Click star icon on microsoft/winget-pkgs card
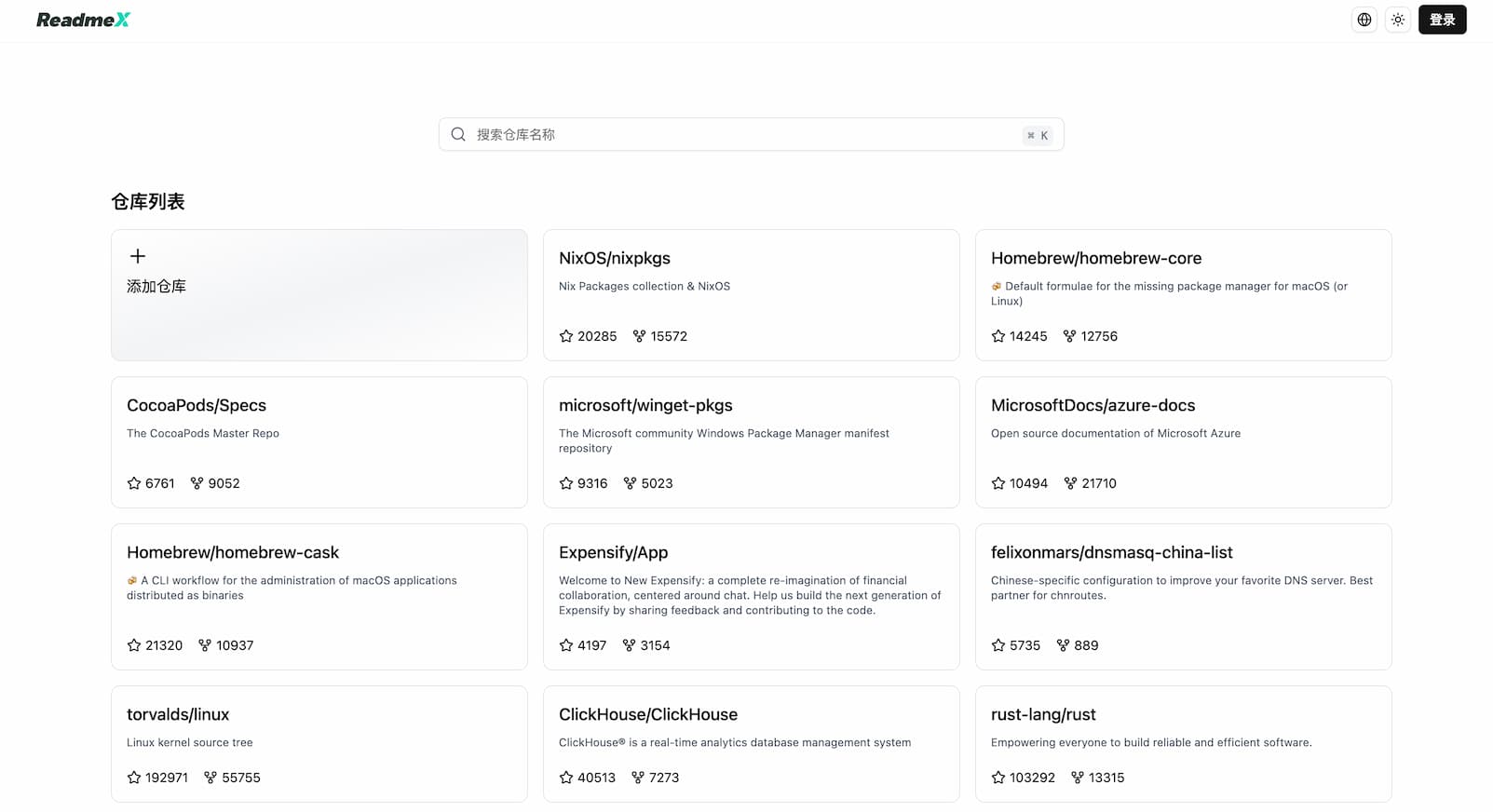The width and height of the screenshot is (1493, 812). 566,483
